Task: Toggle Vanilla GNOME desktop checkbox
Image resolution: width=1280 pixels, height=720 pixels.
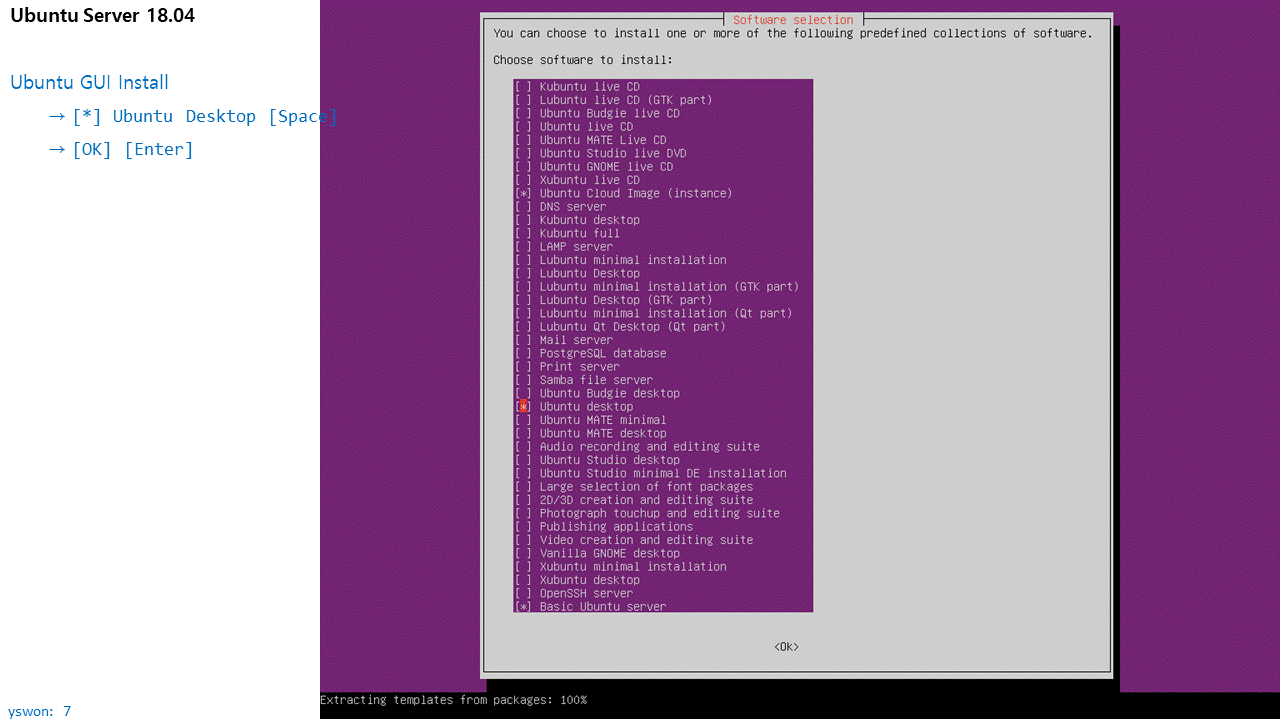Action: point(523,553)
